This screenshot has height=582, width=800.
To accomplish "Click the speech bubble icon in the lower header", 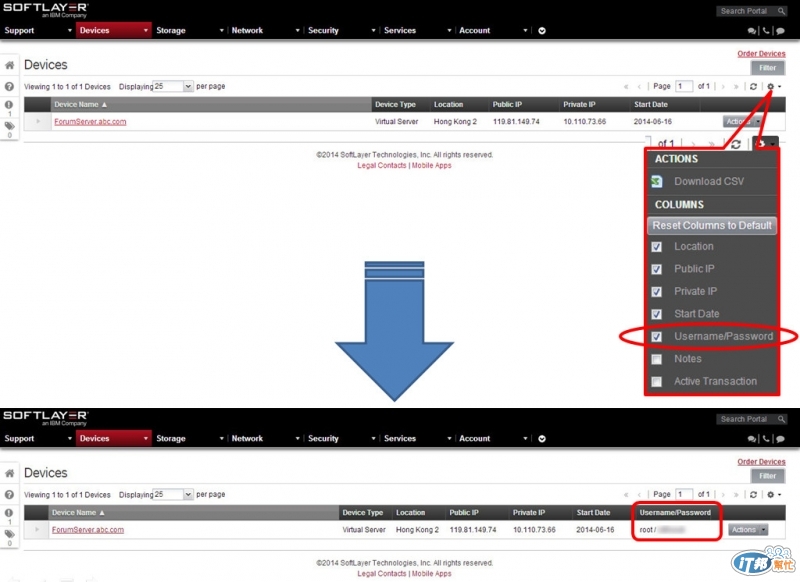I will click(780, 439).
